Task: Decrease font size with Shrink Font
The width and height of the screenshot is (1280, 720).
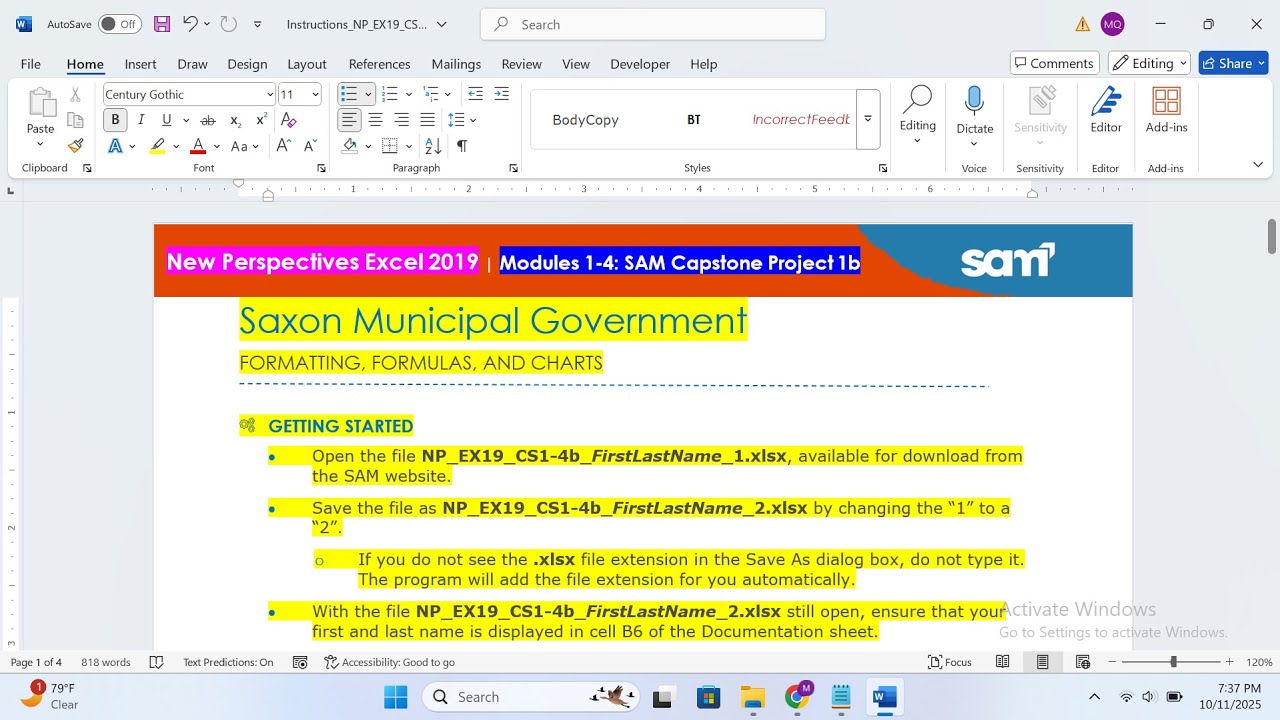Action: 309,146
